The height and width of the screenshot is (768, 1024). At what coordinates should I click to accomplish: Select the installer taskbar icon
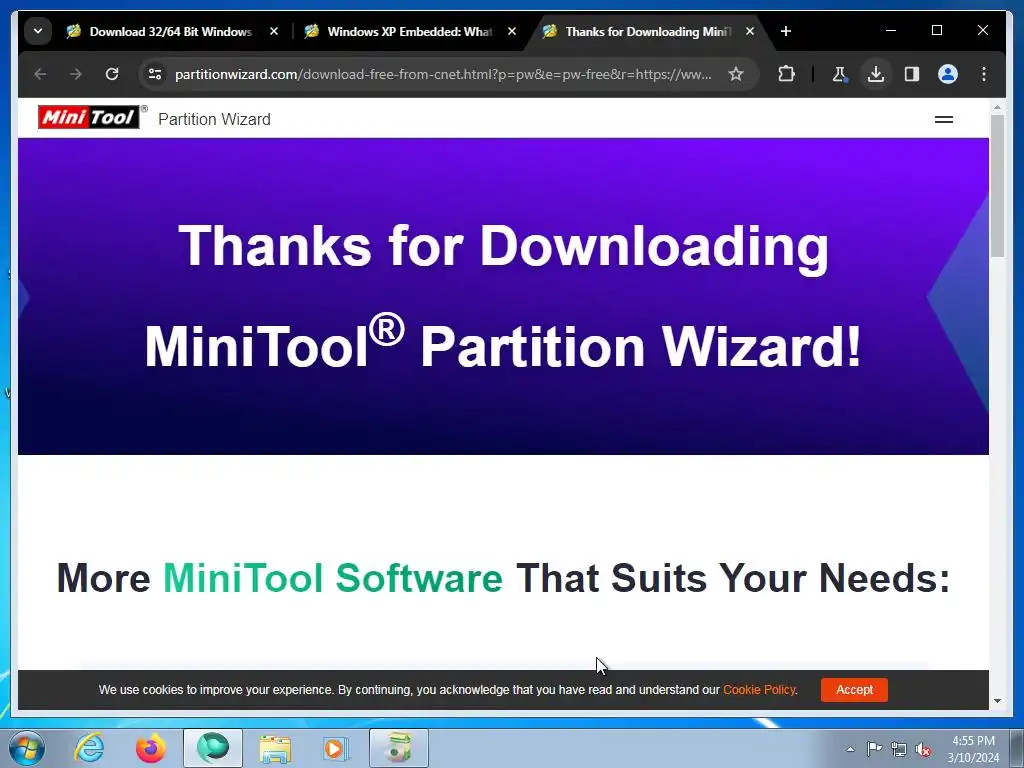399,748
